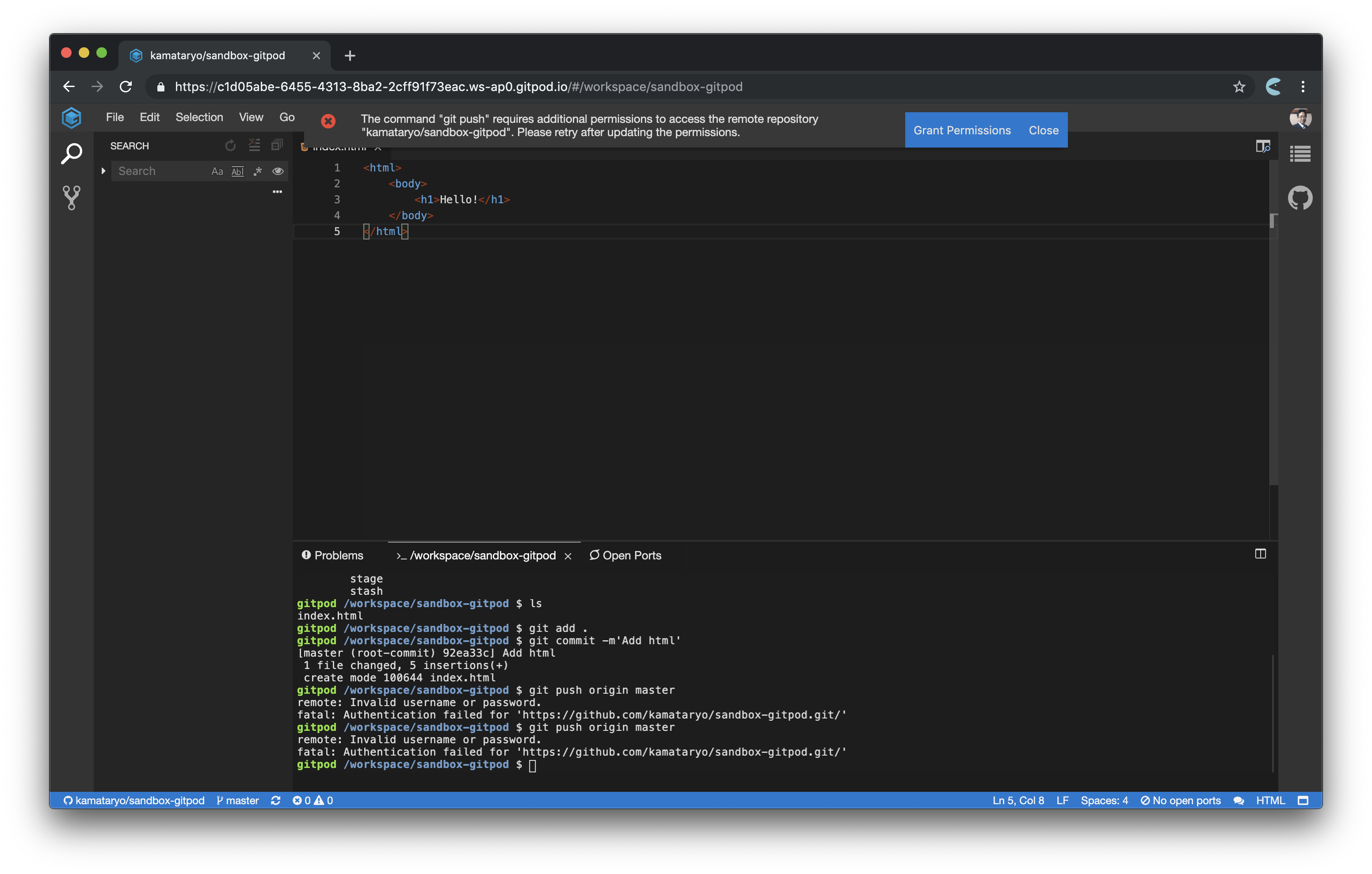Expand the replace field arrow

(x=103, y=171)
